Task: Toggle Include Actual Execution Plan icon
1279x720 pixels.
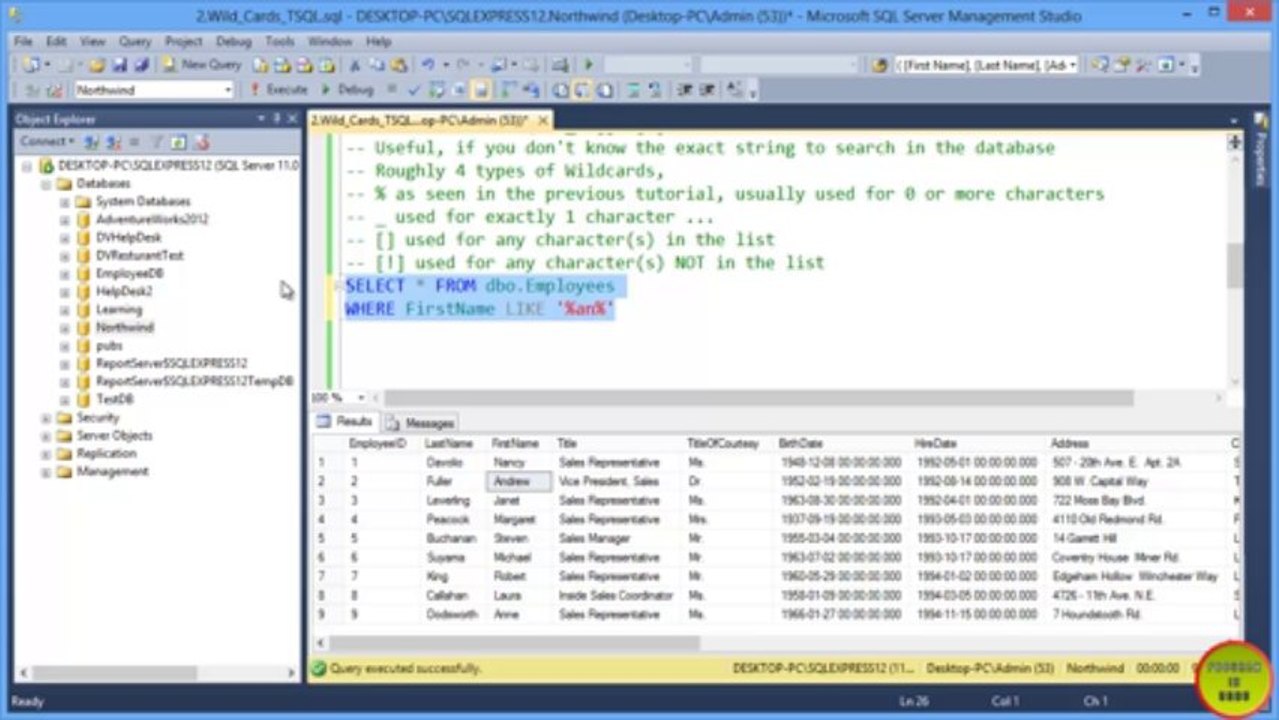Action: click(508, 90)
